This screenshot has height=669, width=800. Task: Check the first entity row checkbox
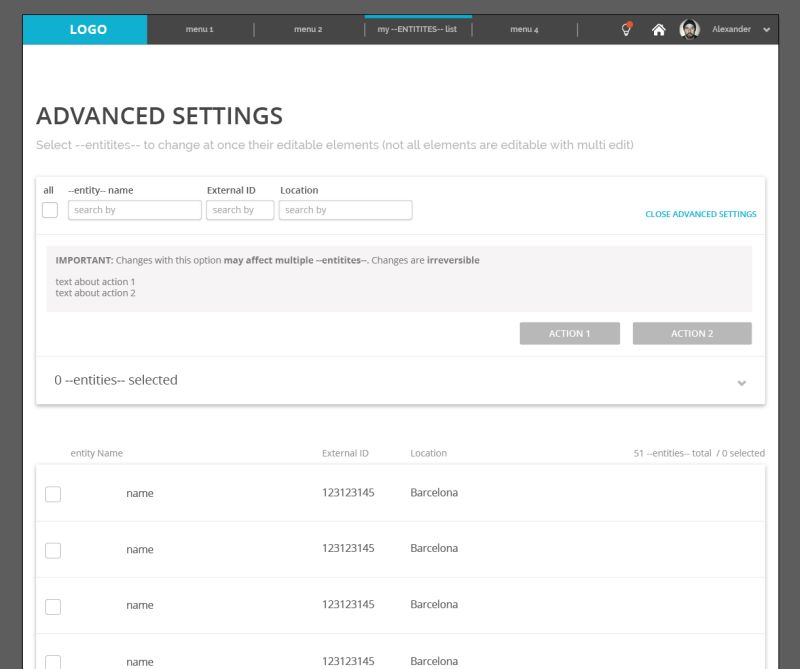[x=53, y=493]
